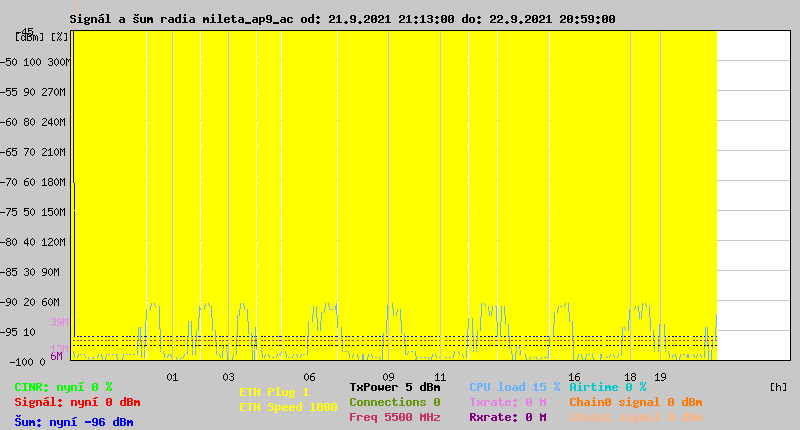
Task: Click the Airtime 0 % legend
Action: coord(607,387)
